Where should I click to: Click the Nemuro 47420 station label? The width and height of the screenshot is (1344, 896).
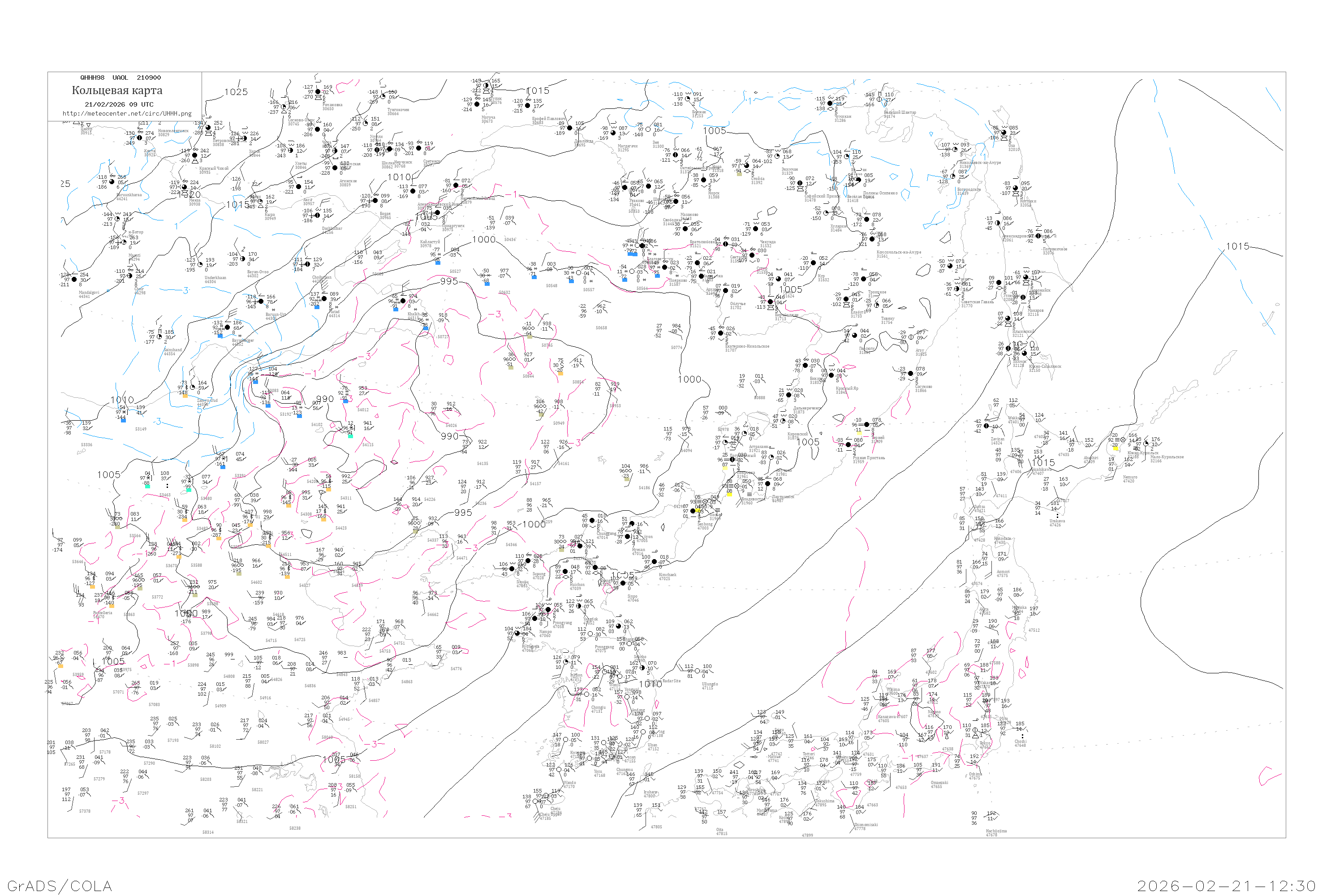[x=1130, y=479]
